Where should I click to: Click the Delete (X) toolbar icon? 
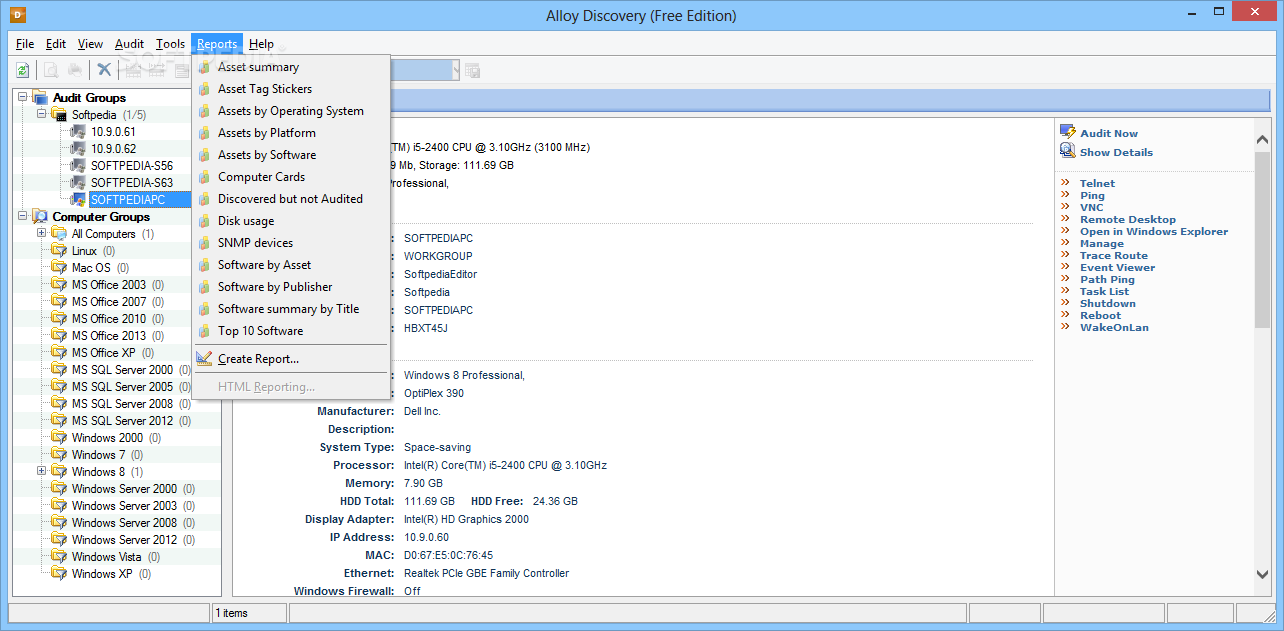[x=104, y=70]
